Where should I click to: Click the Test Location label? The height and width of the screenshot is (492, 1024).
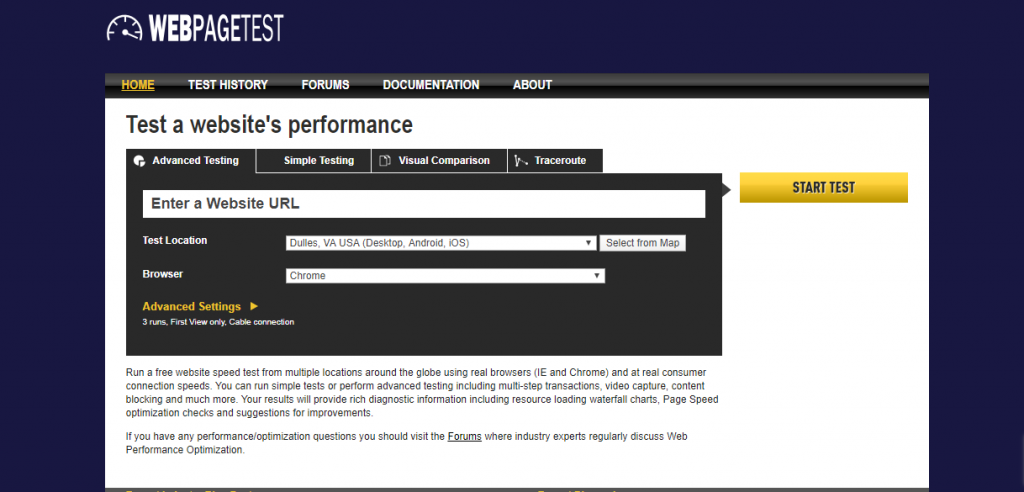[x=174, y=240]
